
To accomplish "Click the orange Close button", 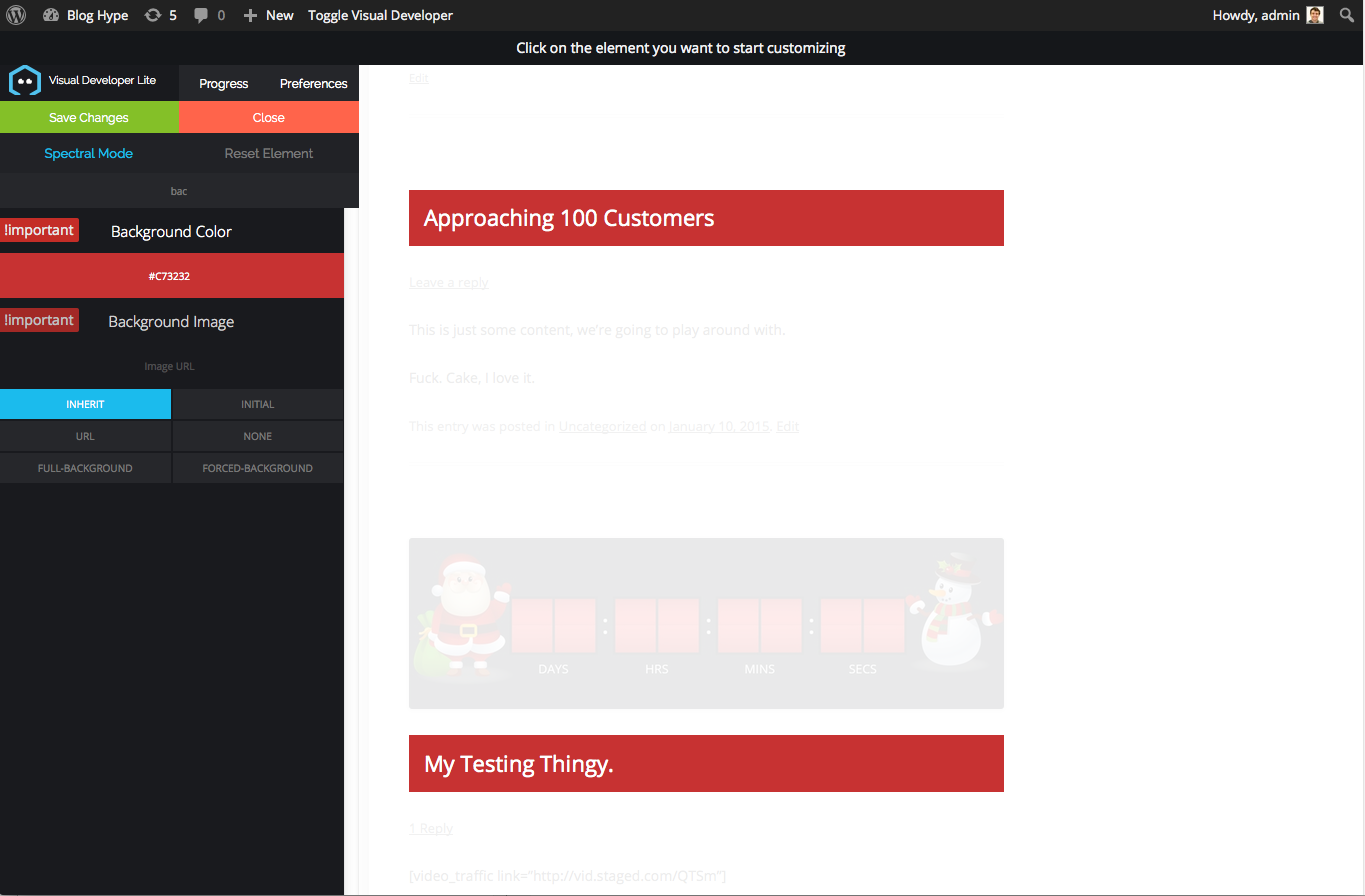I will (x=269, y=117).
